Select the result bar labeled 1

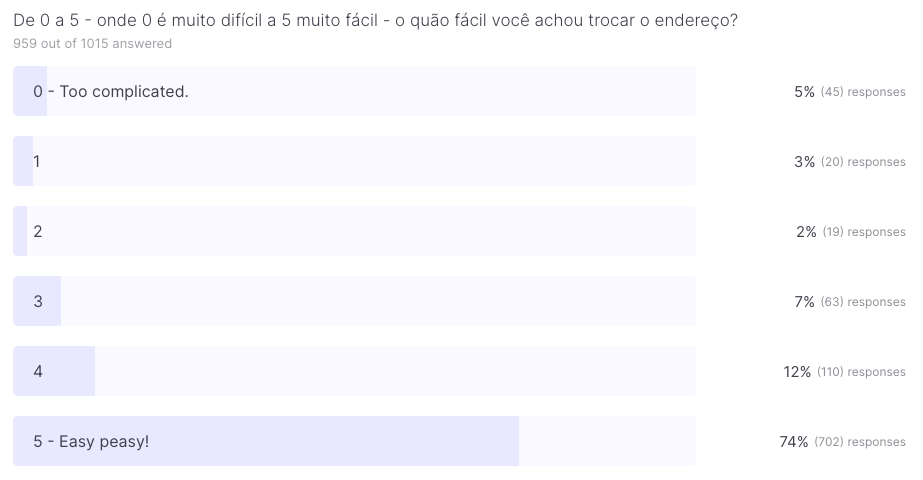(x=354, y=161)
